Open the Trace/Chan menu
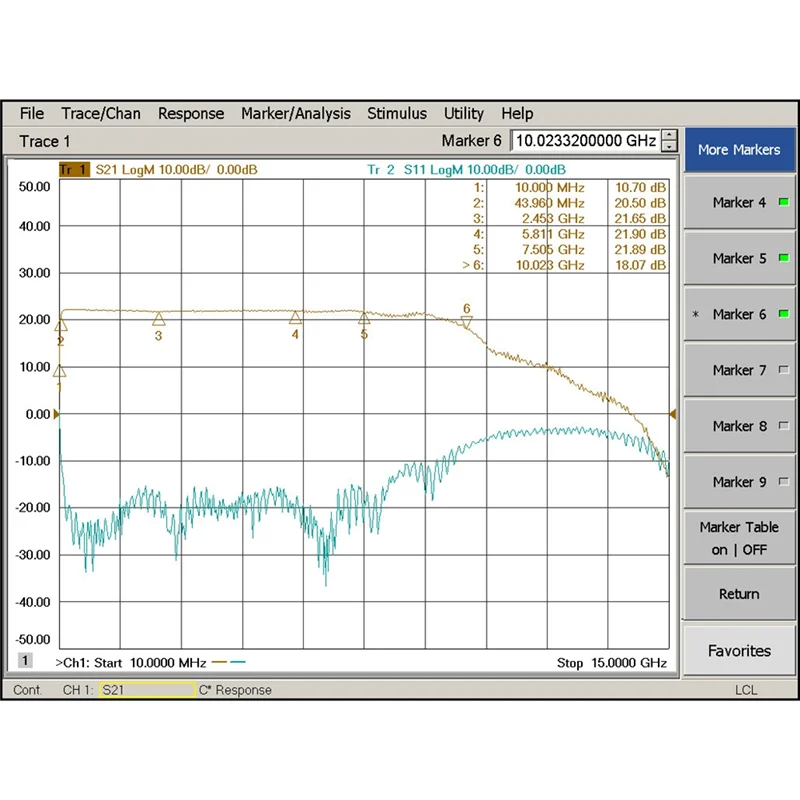Screen dimensions: 800x800 click(x=101, y=113)
